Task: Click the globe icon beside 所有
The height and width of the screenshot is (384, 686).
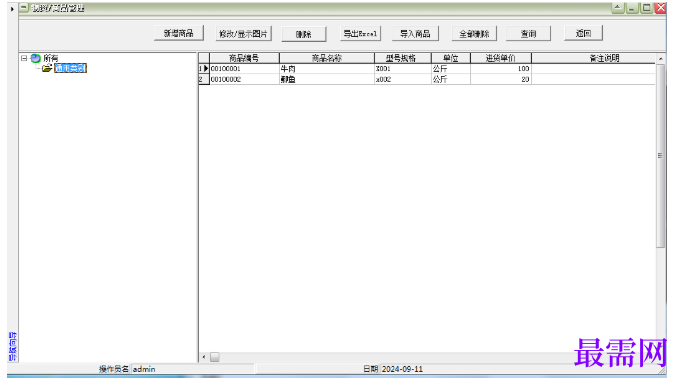Action: (x=35, y=58)
